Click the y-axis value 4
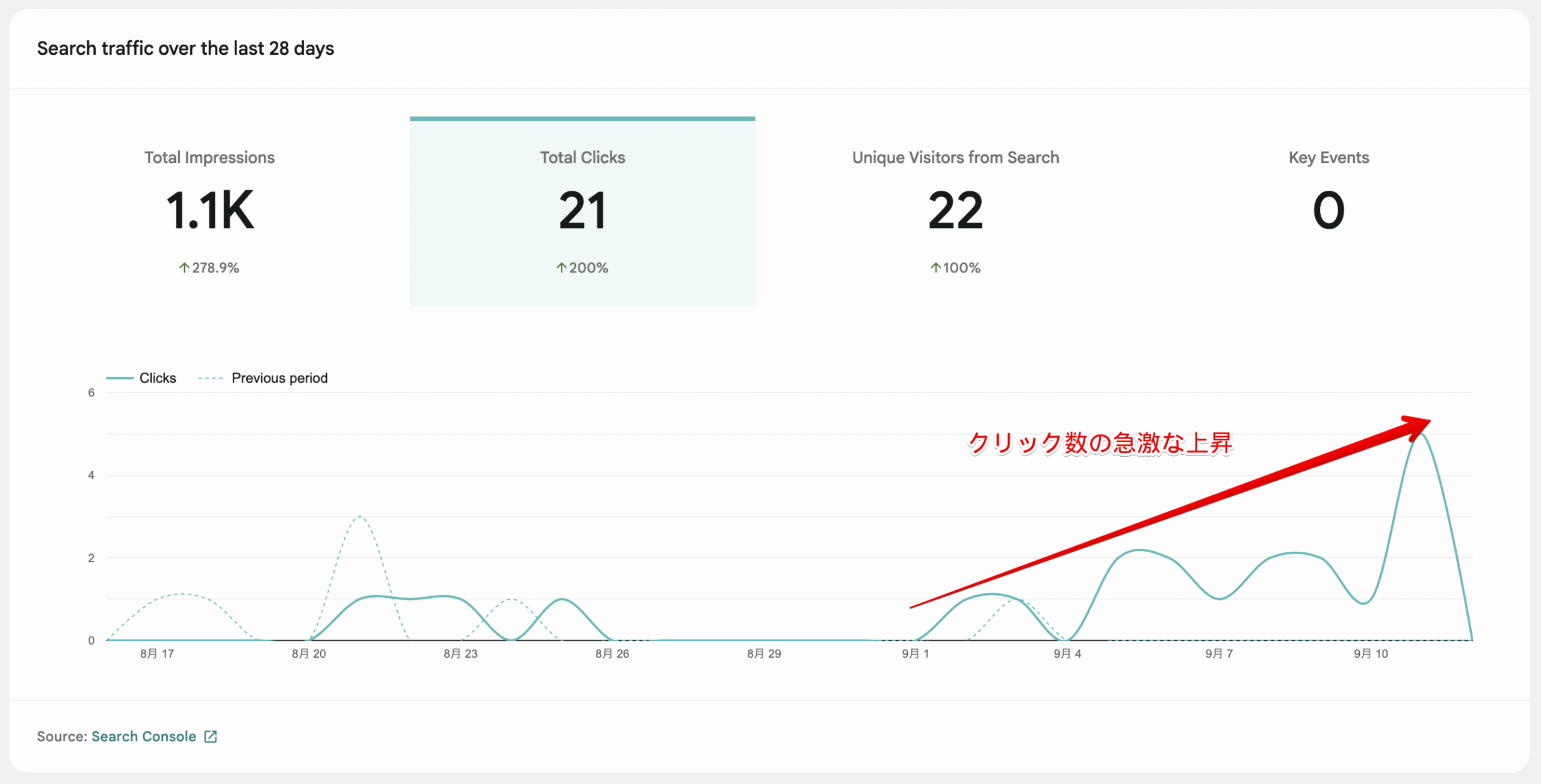This screenshot has height=784, width=1541. [x=91, y=475]
